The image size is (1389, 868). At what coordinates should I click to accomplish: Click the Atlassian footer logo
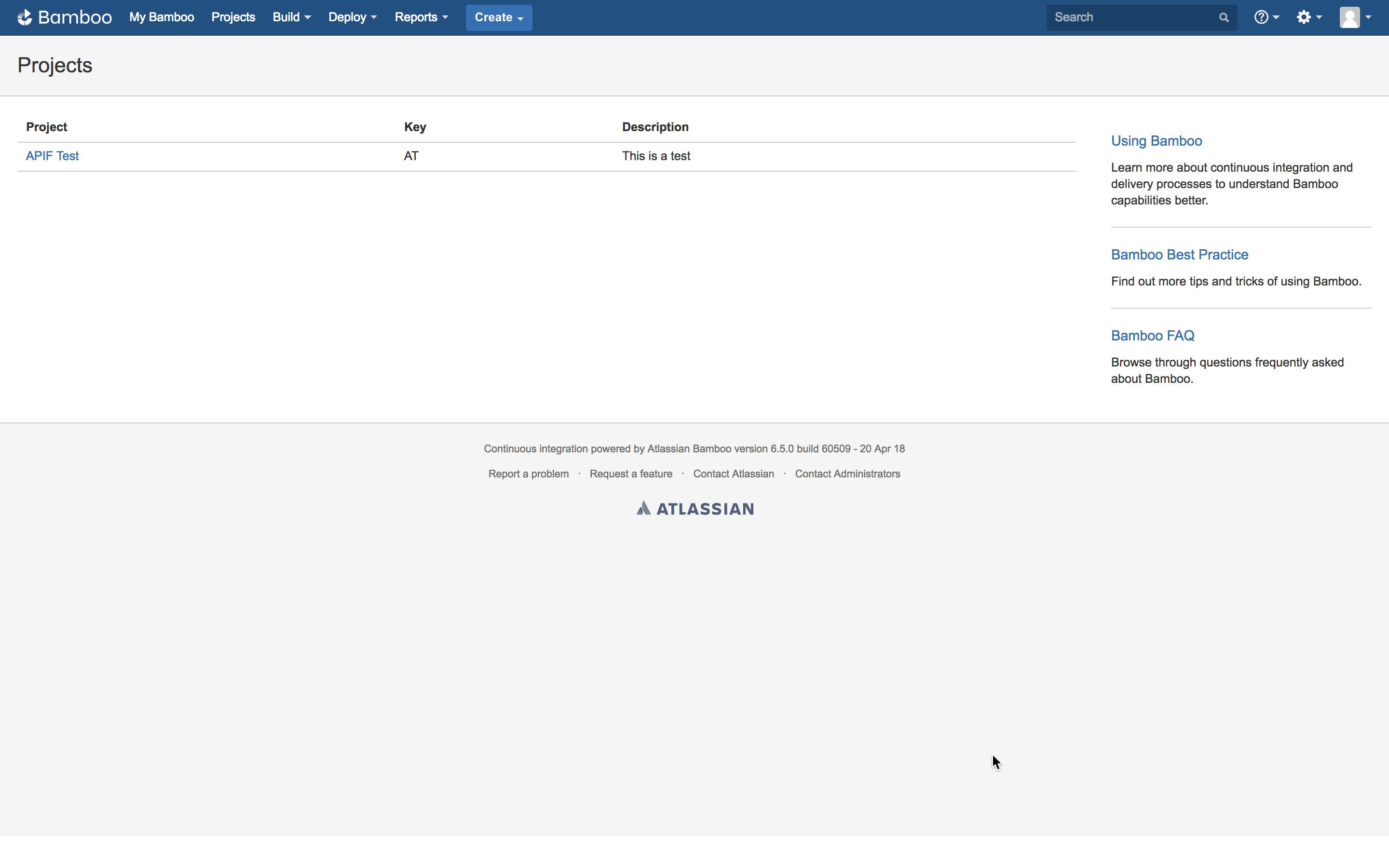pyautogui.click(x=694, y=509)
